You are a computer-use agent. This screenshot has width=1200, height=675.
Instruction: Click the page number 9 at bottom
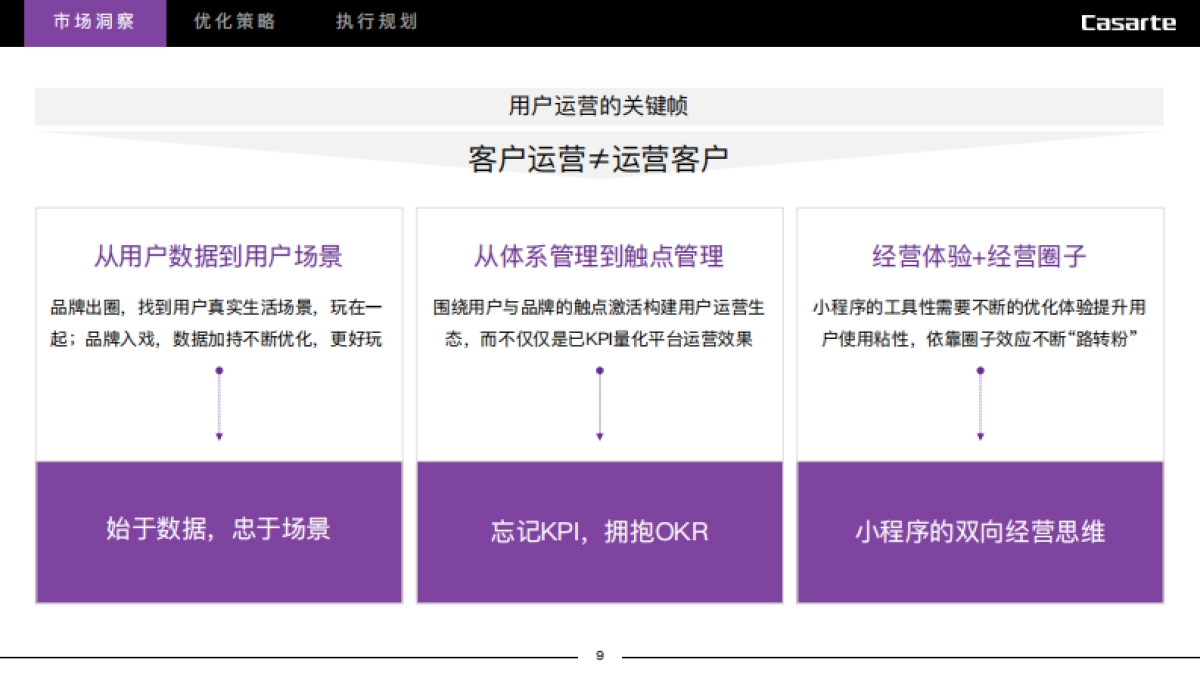click(x=599, y=655)
